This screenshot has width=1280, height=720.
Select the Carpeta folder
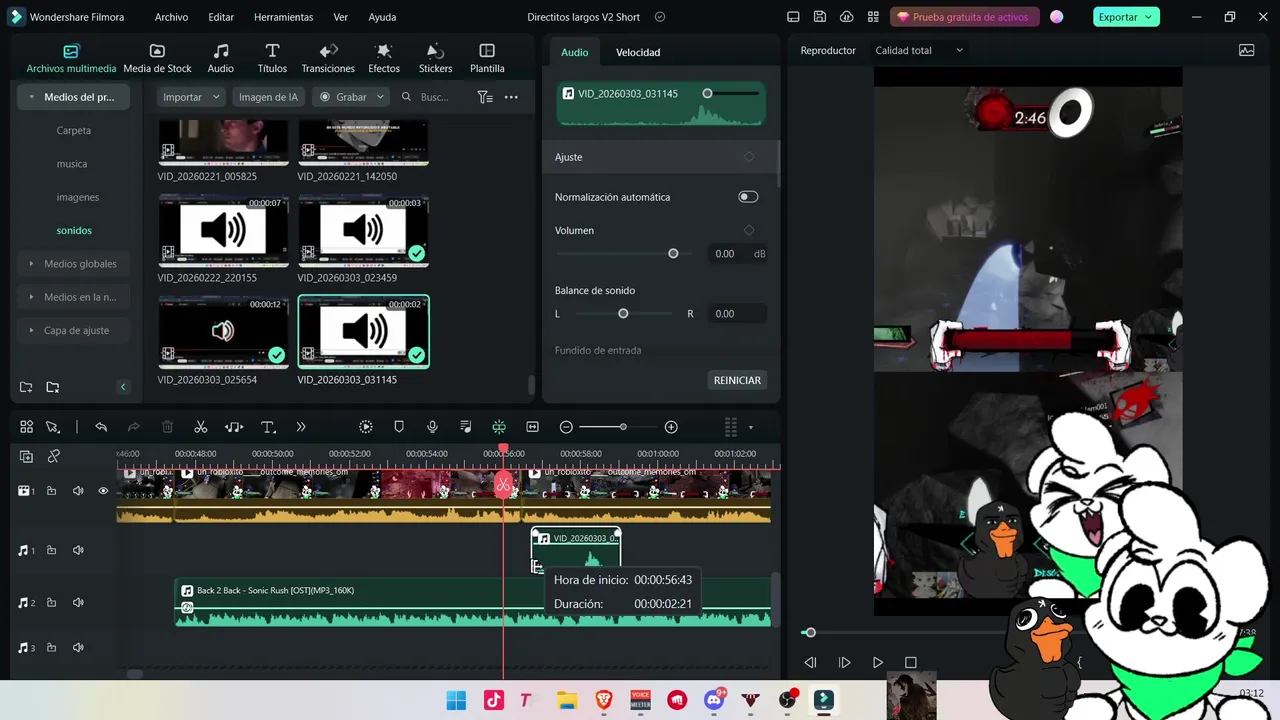[x=74, y=130]
